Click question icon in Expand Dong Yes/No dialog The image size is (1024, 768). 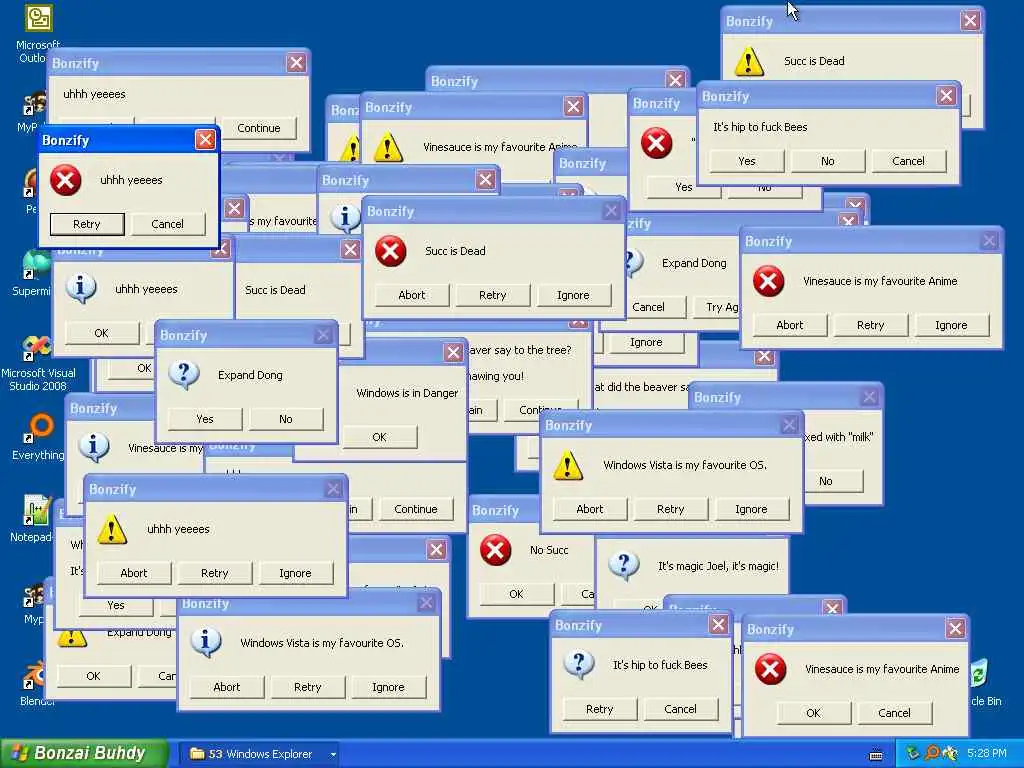click(184, 375)
